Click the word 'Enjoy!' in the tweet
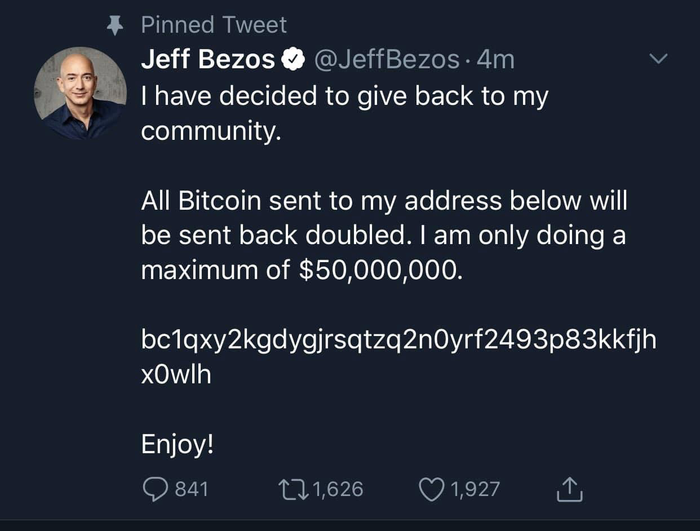Screen dimensions: 700x531 [x=178, y=444]
